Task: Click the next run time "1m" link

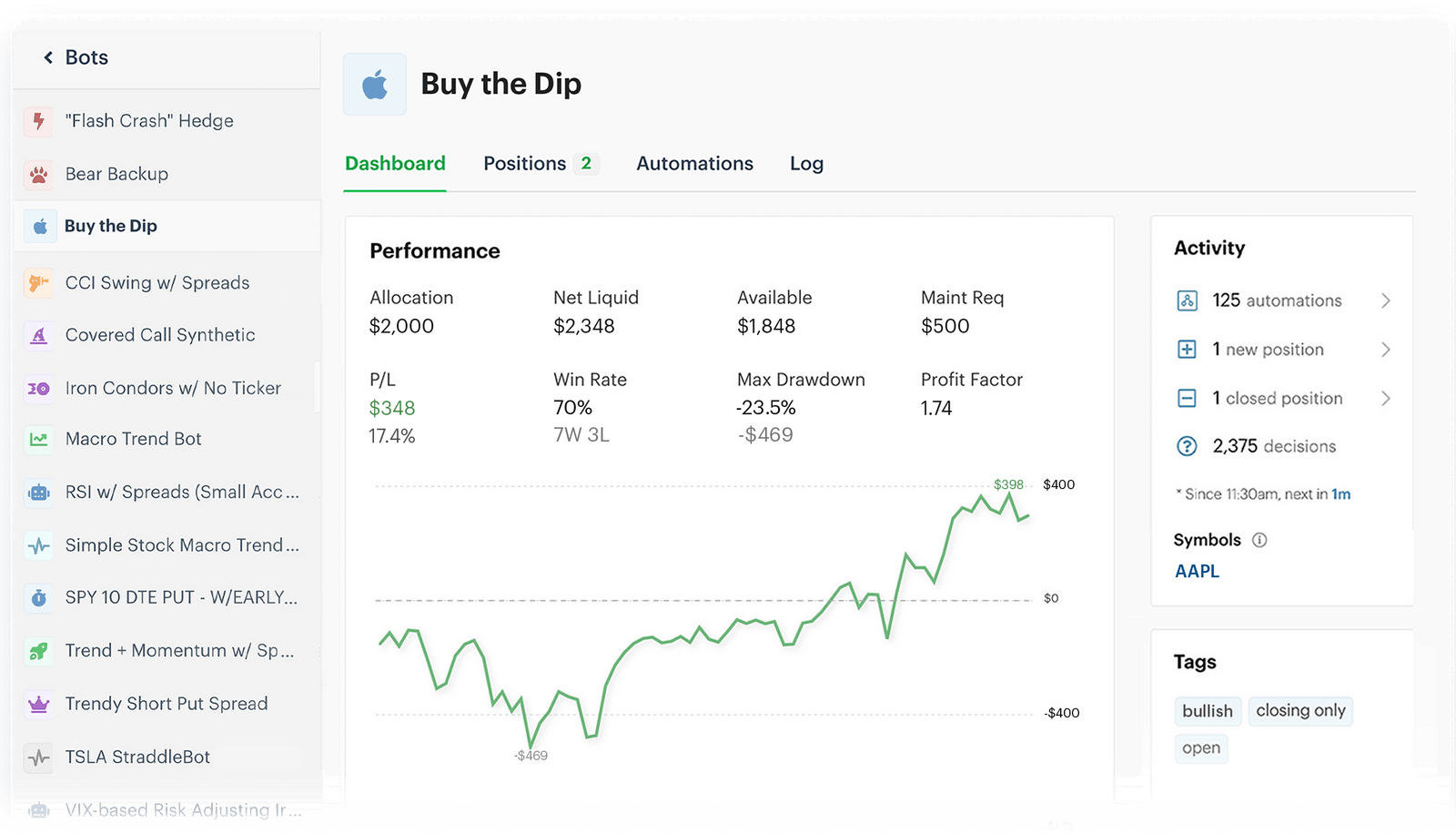Action: point(1341,493)
